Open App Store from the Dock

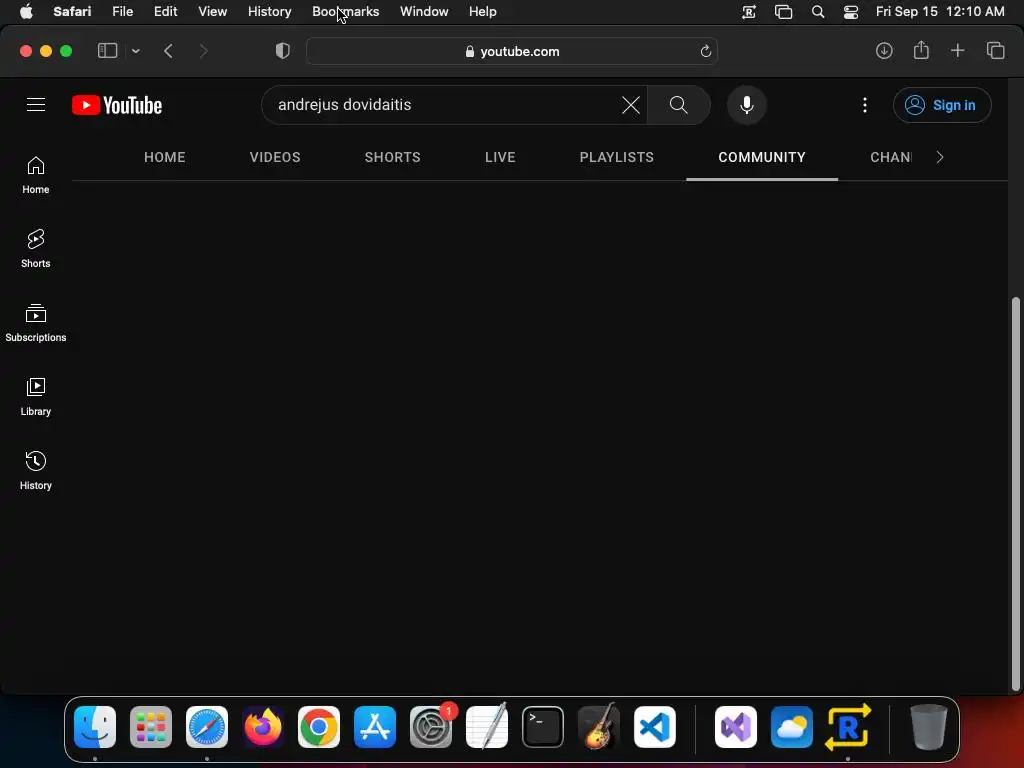(x=375, y=727)
